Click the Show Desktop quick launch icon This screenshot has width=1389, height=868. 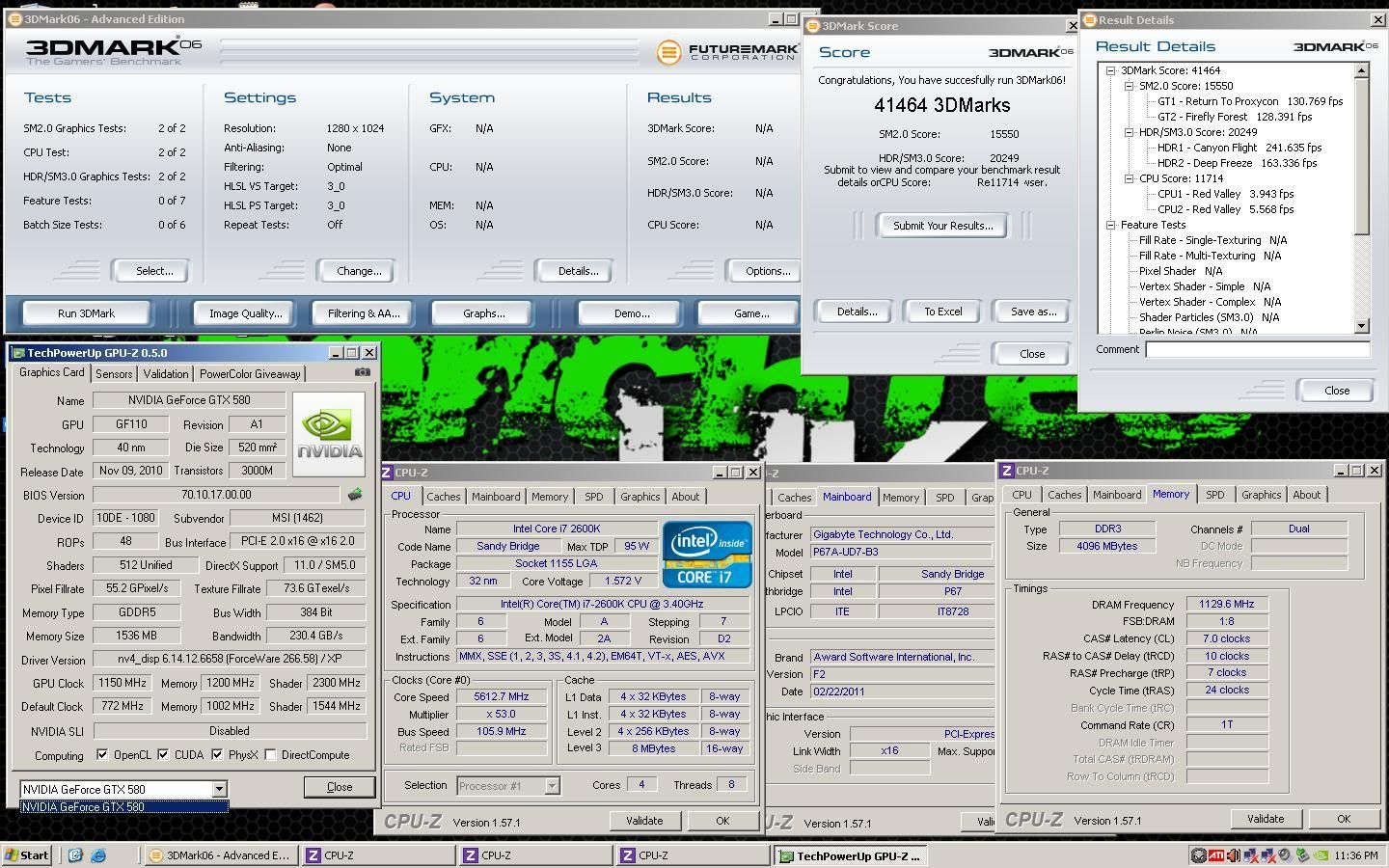(x=75, y=855)
